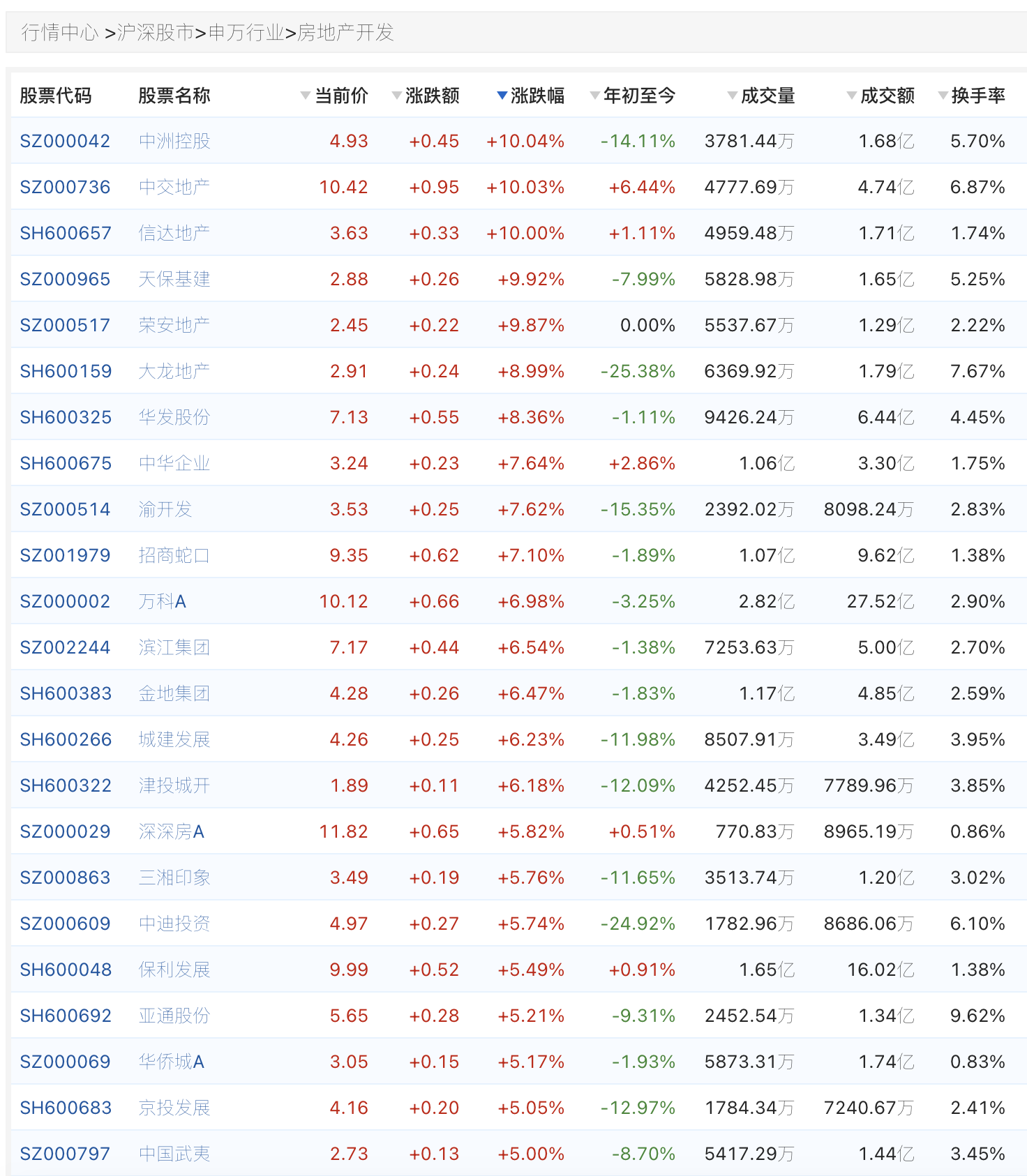This screenshot has height=1176, width=1027.
Task: Sort by 涨跌额 using its arrow
Action: 396,96
